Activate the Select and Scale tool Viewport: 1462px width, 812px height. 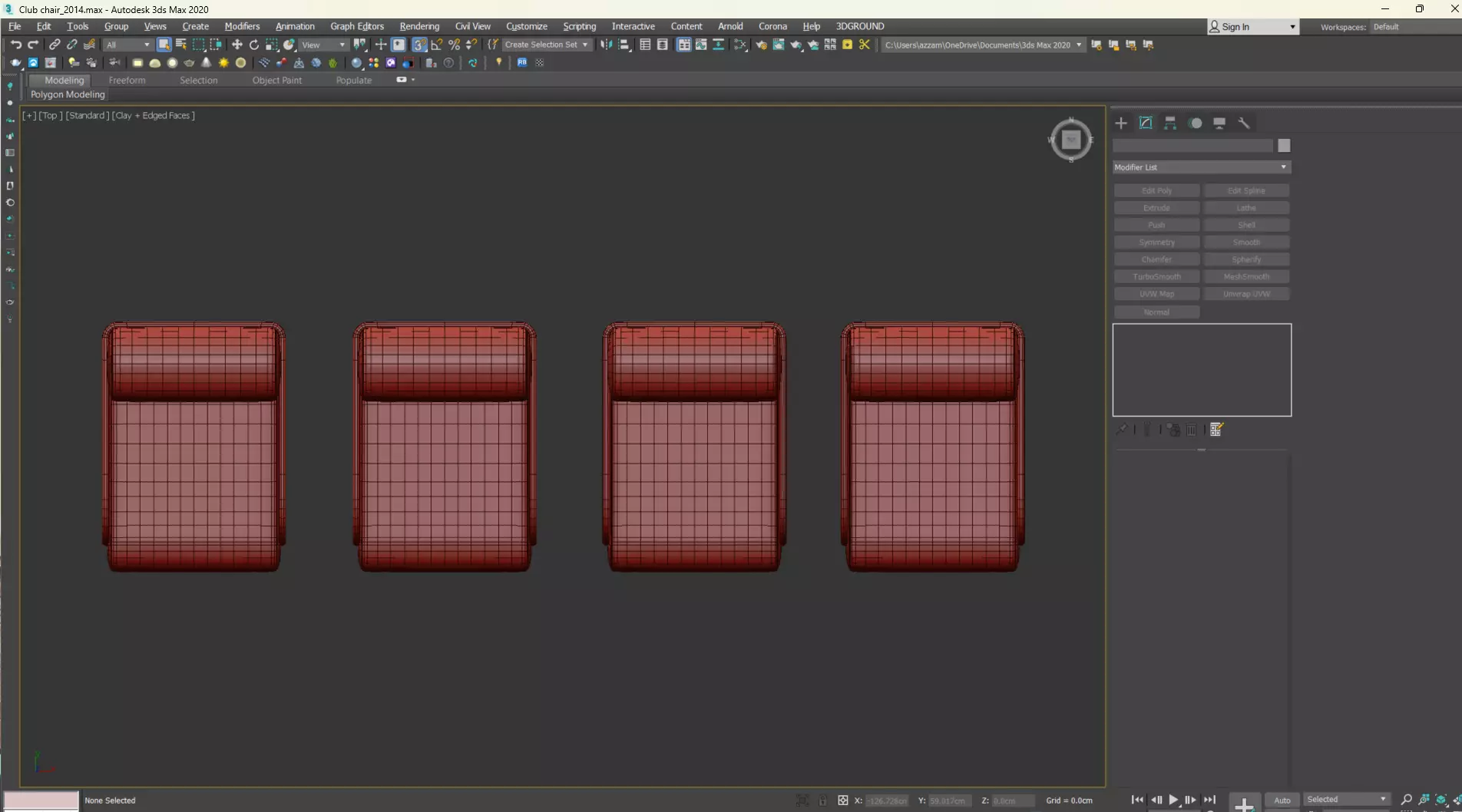pos(272,45)
